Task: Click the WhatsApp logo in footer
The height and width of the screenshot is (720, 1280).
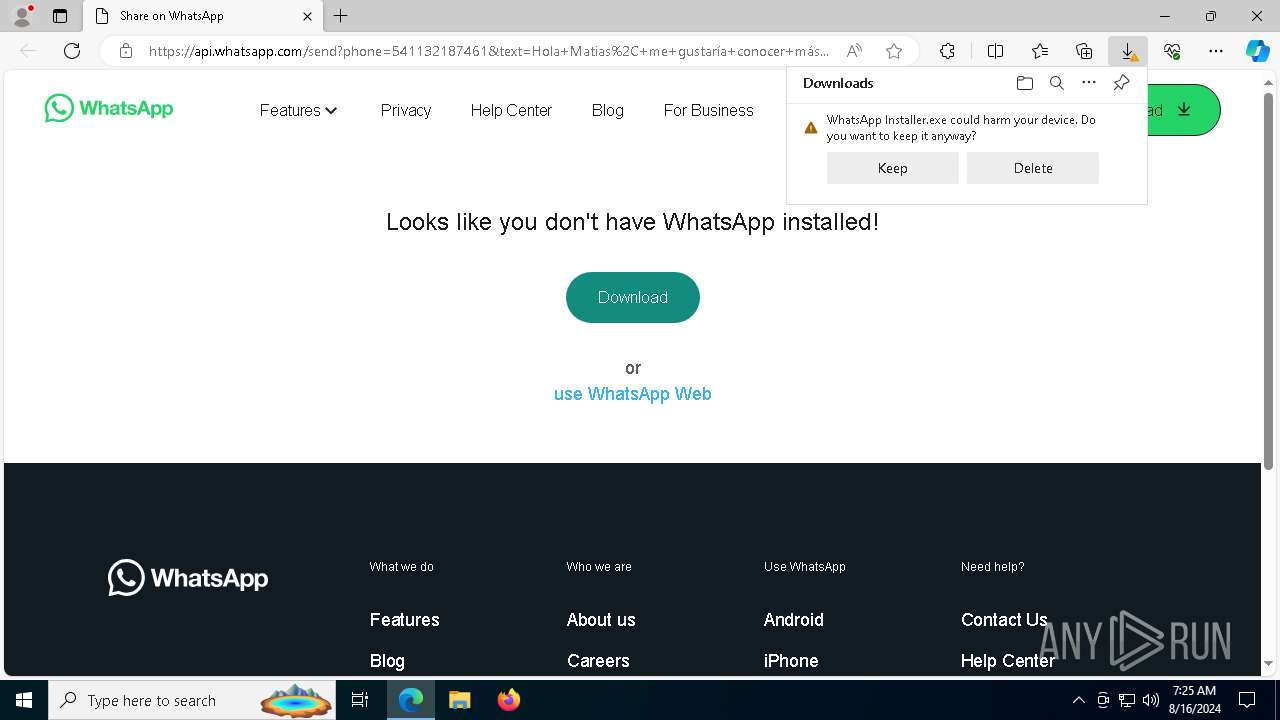Action: click(188, 578)
